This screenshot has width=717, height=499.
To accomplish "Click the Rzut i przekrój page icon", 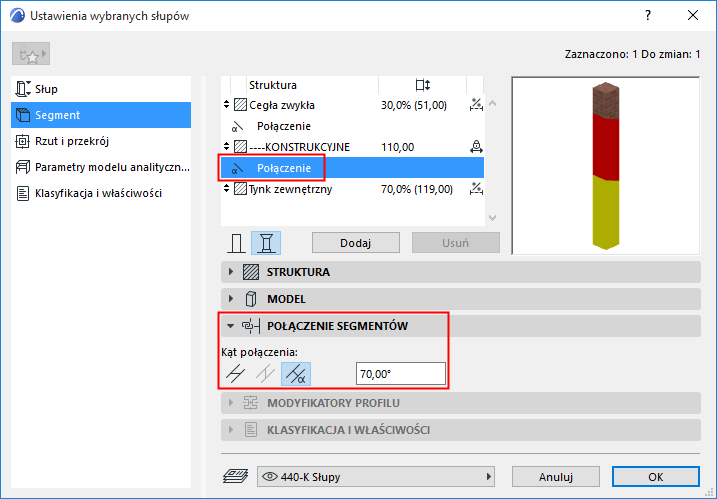I will click(x=22, y=141).
